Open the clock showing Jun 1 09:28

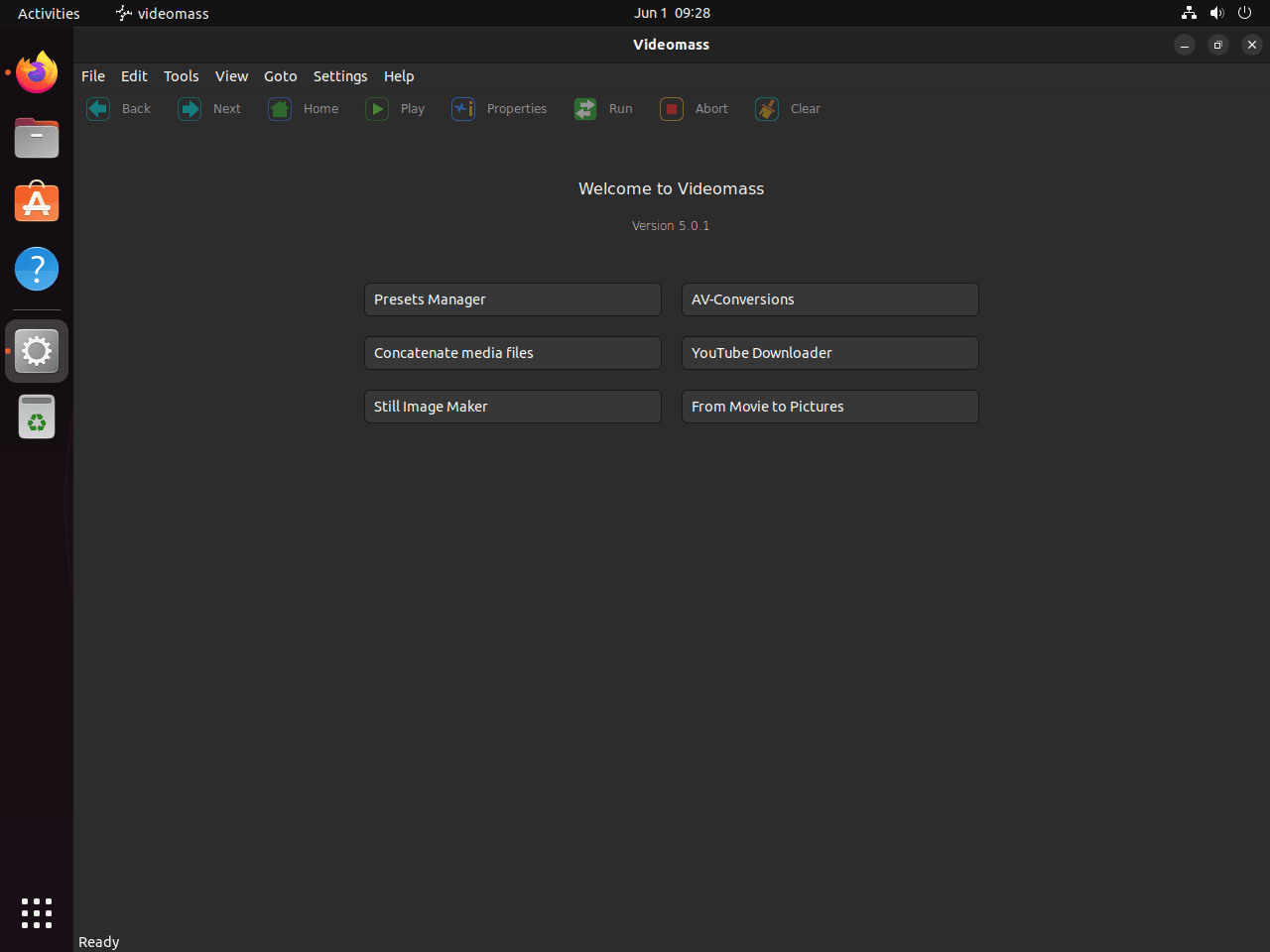point(673,13)
